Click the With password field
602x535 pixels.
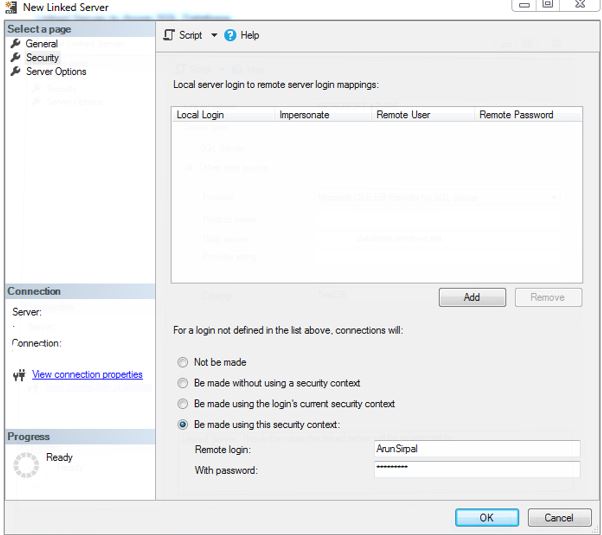click(476, 469)
